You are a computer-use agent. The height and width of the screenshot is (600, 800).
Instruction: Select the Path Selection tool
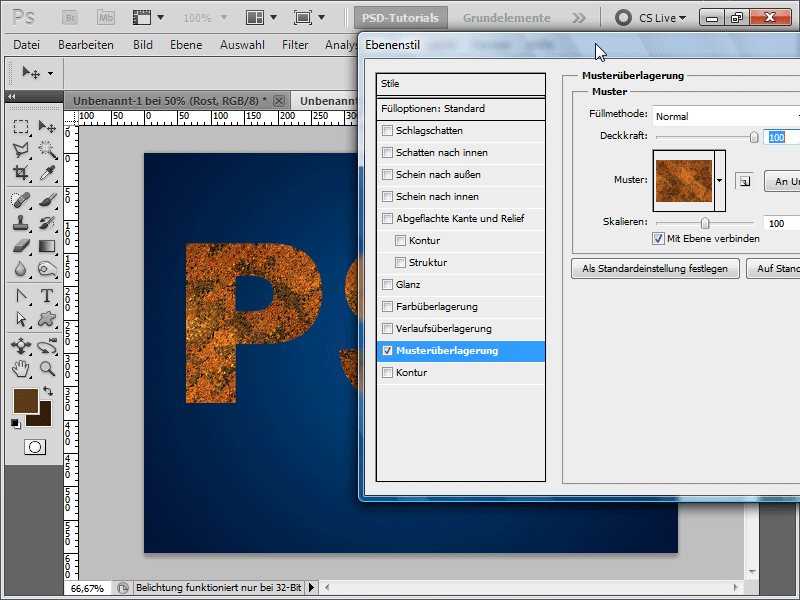click(21, 319)
